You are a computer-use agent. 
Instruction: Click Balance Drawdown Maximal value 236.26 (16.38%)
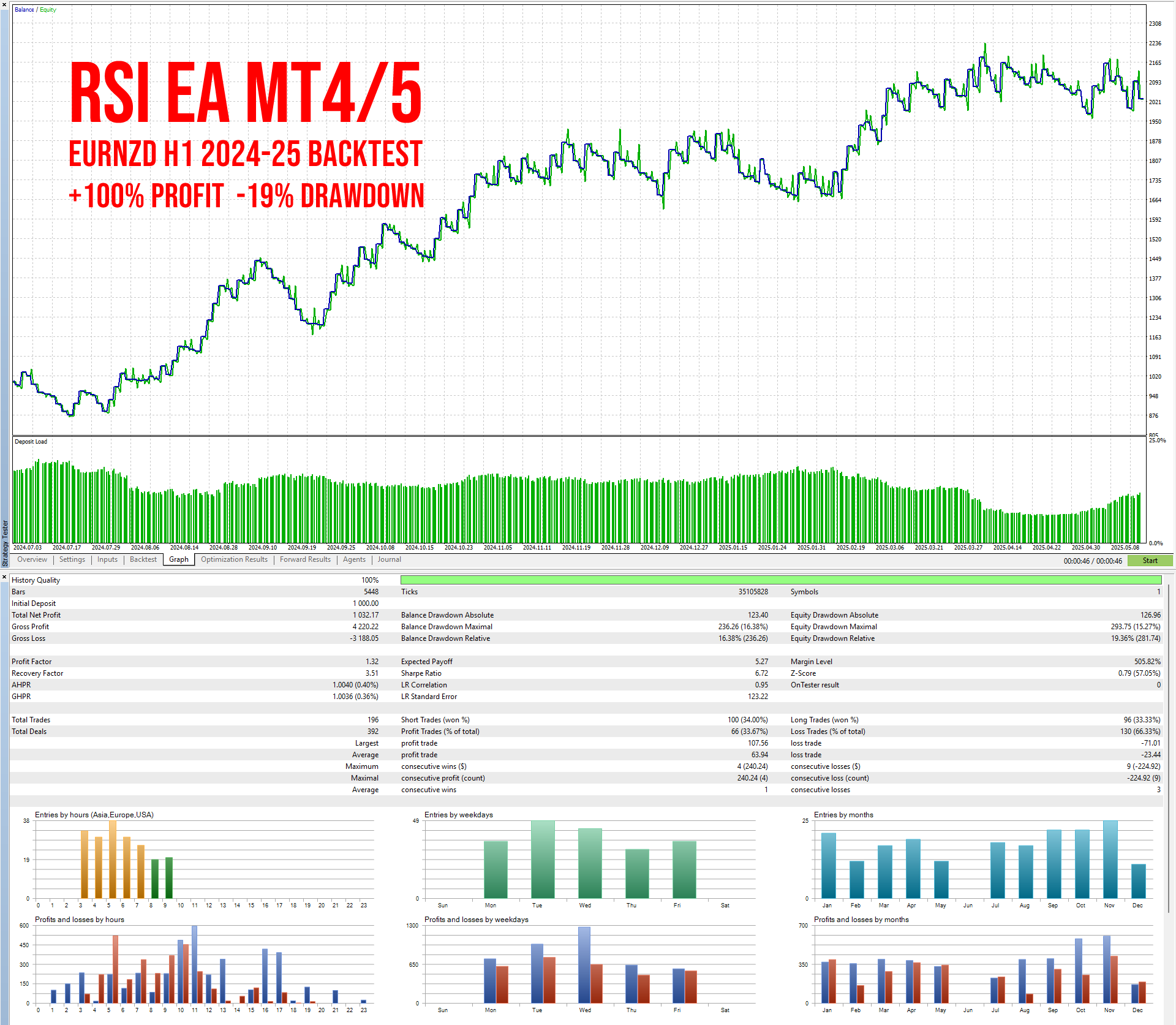pyautogui.click(x=743, y=627)
